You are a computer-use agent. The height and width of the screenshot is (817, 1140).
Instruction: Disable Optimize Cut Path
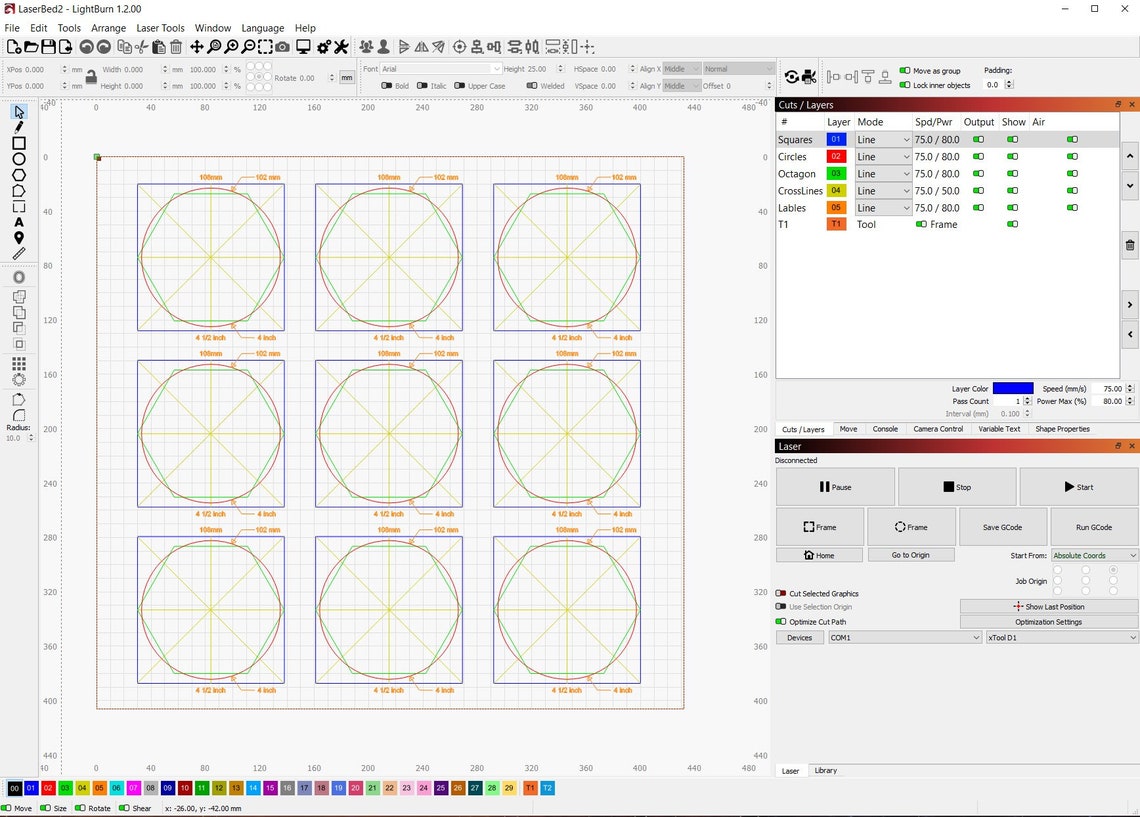(x=781, y=621)
